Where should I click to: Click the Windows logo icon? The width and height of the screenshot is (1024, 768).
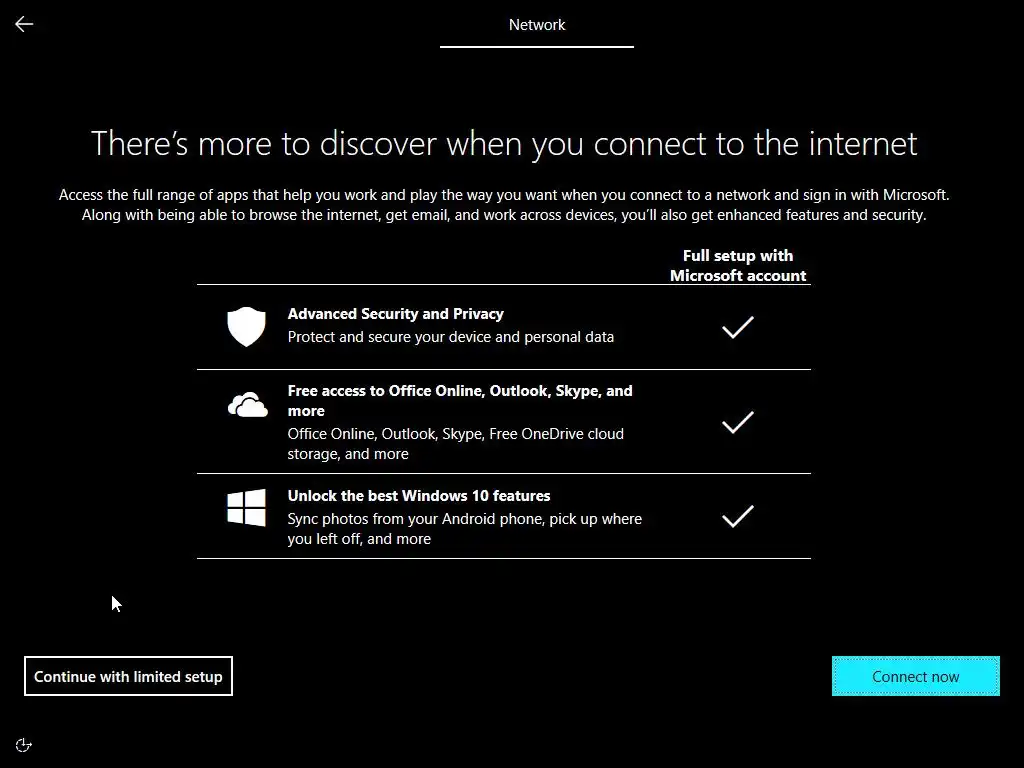click(246, 507)
